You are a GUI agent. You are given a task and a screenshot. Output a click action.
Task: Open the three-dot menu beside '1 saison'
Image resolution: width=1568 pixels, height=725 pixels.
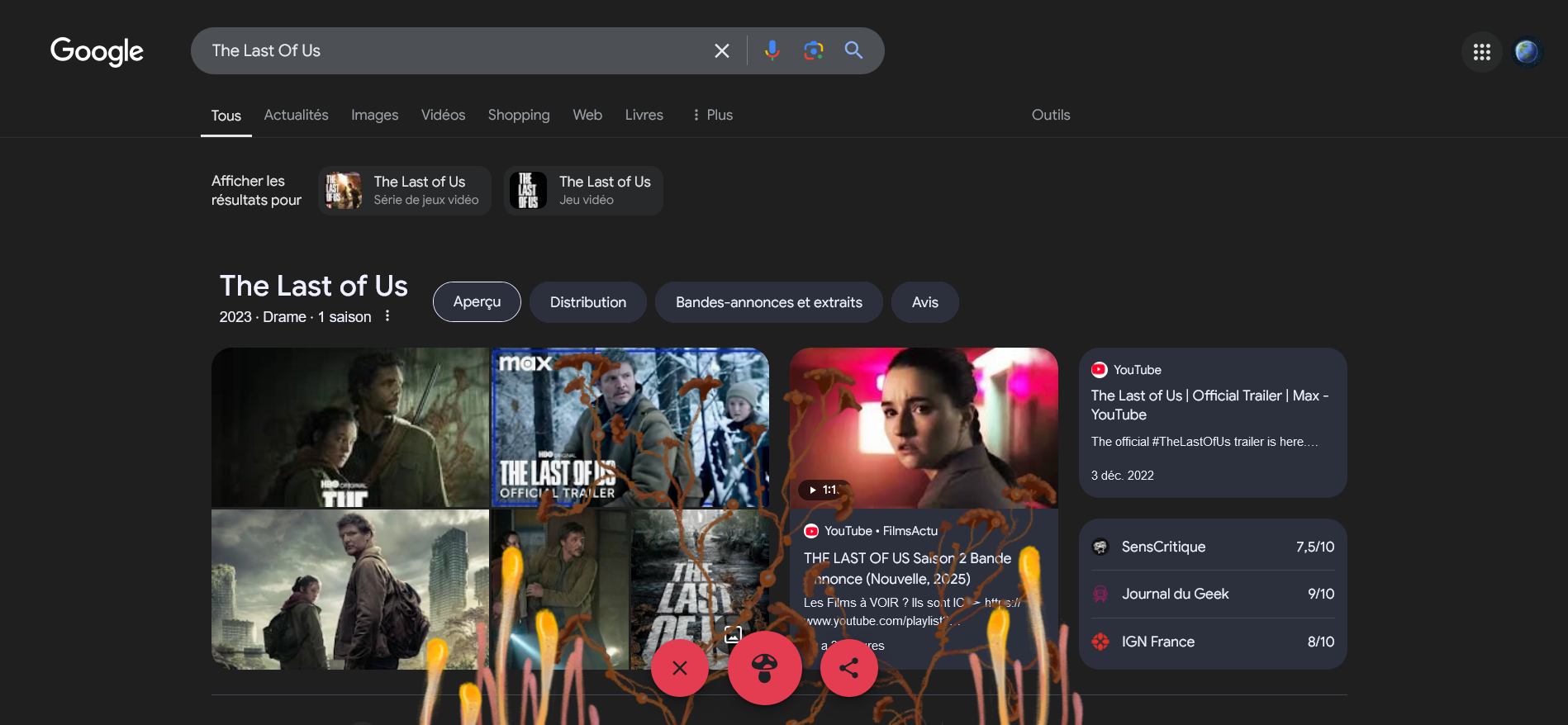(387, 316)
